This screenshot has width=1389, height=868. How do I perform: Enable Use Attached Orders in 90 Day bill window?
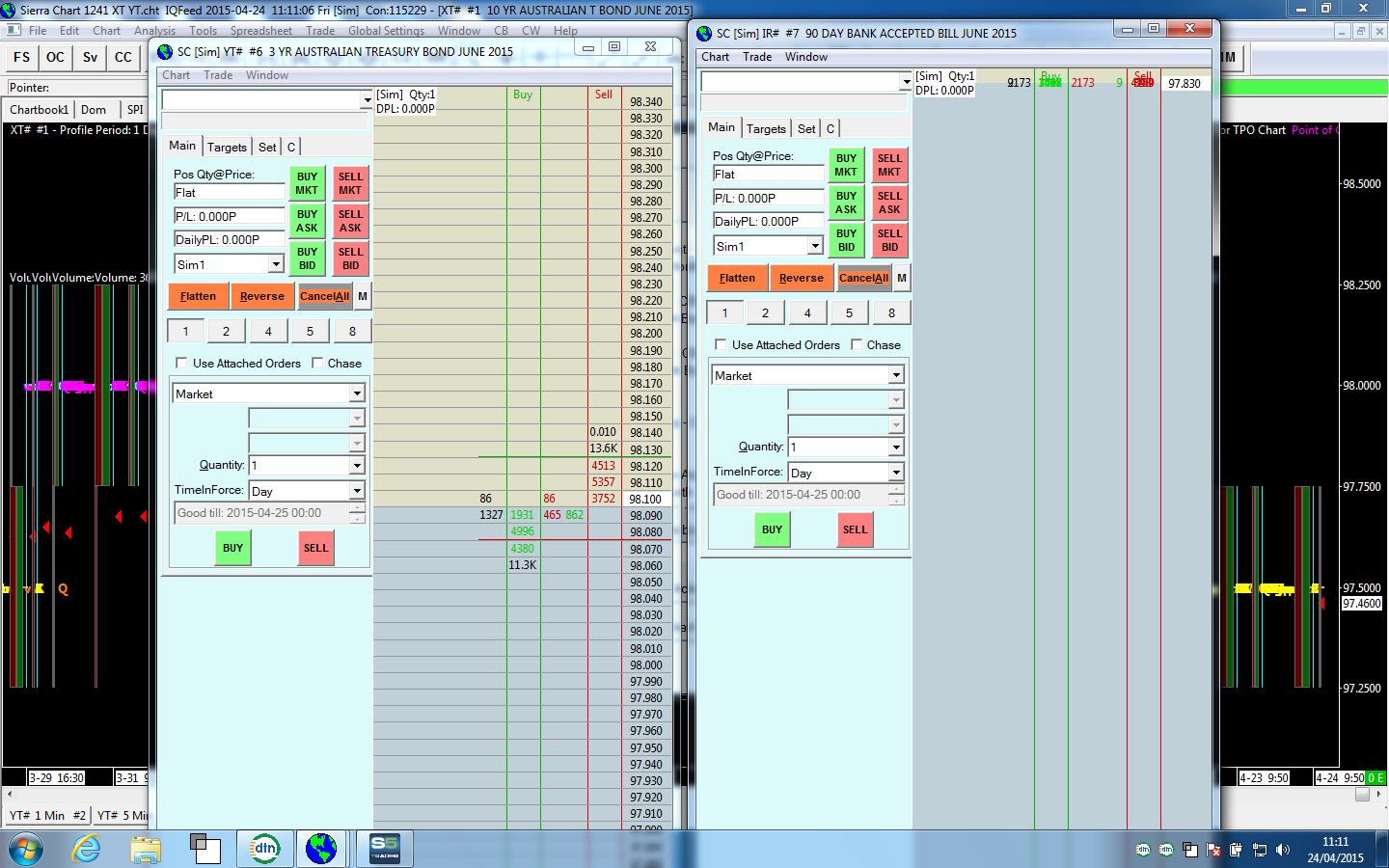click(721, 344)
